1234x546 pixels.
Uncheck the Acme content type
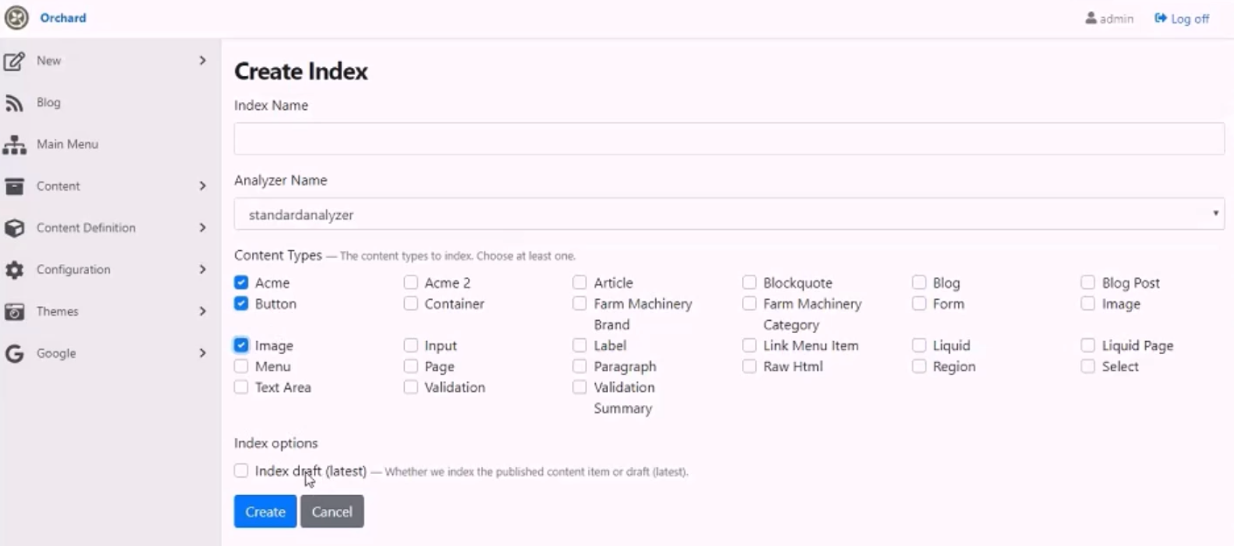[241, 283]
